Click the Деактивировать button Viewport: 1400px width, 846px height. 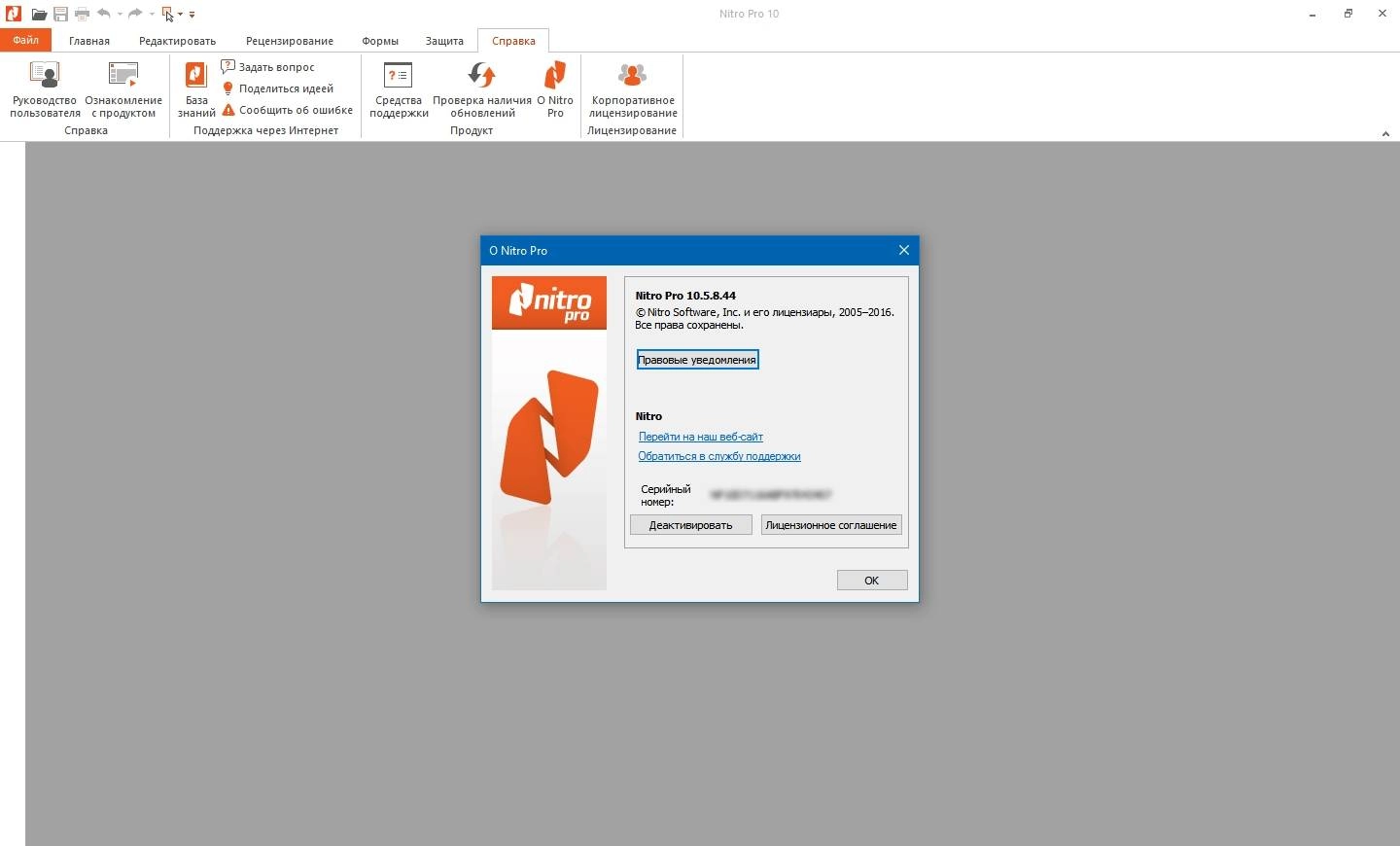(691, 525)
